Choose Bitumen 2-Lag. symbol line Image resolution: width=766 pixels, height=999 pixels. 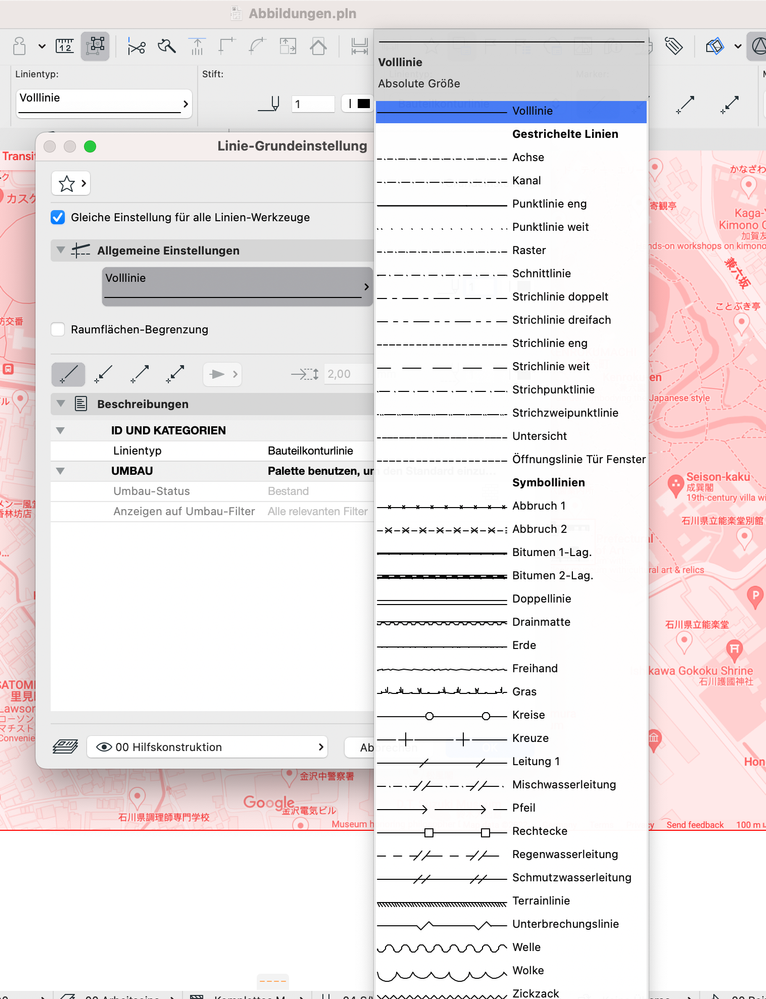tap(511, 575)
